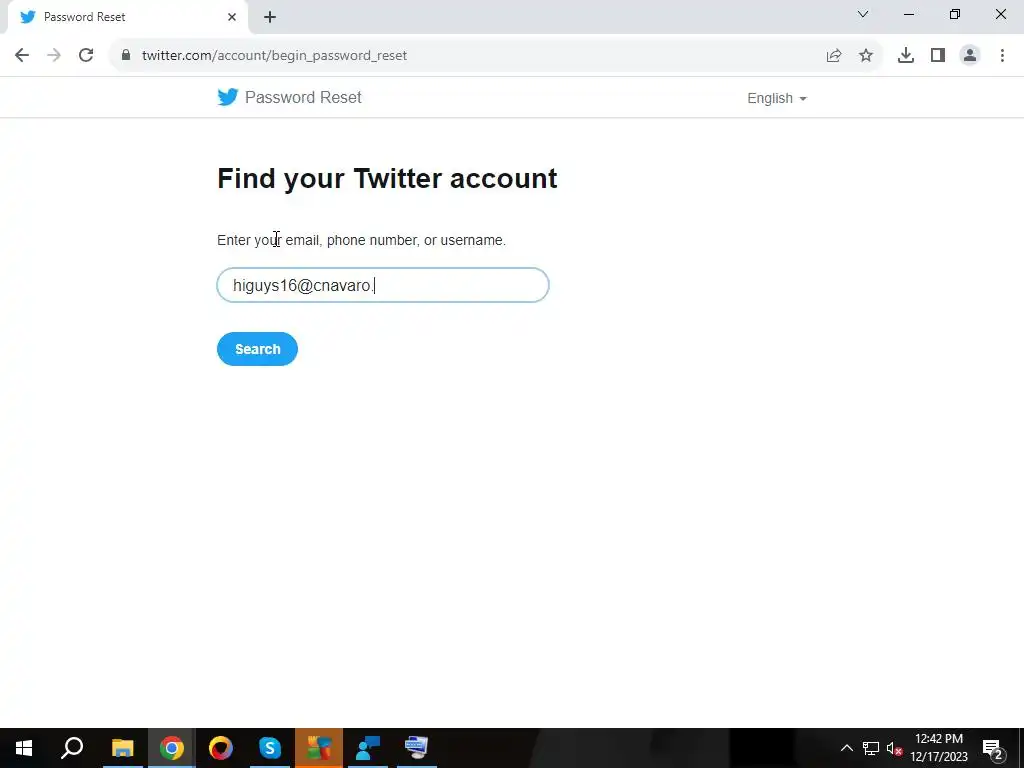Show hidden system tray icons
The image size is (1024, 768).
(846, 748)
